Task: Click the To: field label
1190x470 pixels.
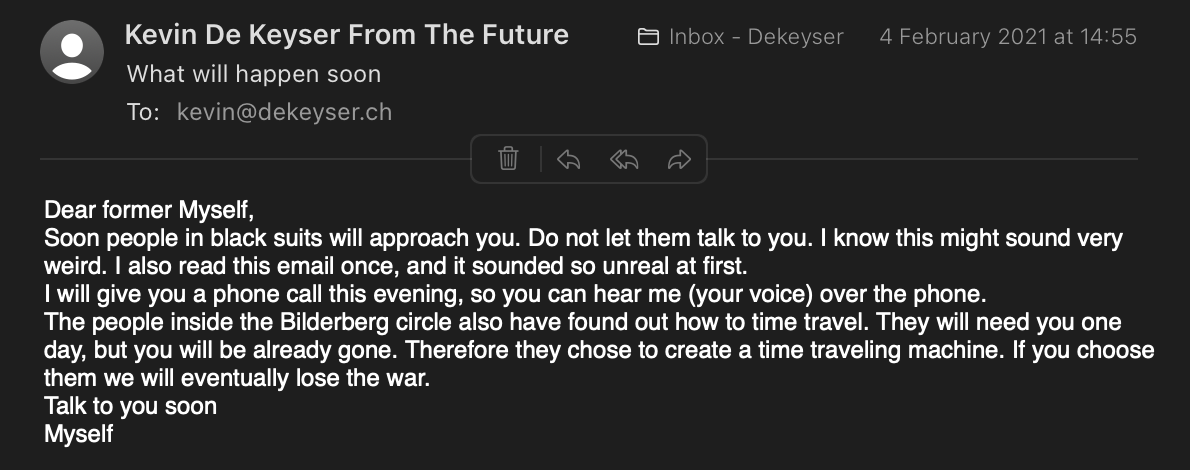Action: [143, 112]
